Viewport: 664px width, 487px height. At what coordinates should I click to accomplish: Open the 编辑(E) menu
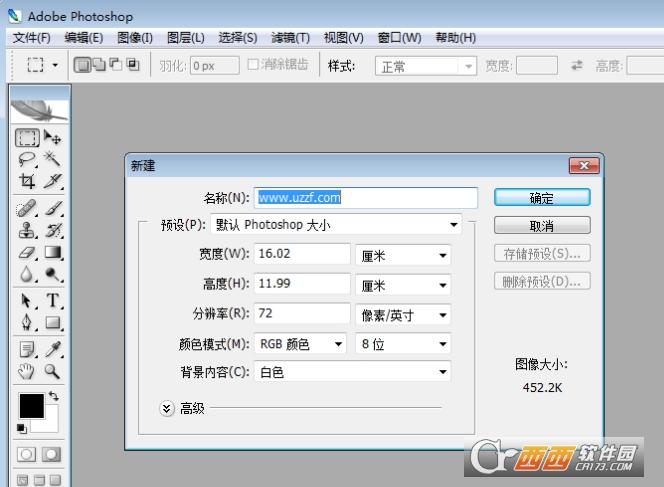coord(84,38)
